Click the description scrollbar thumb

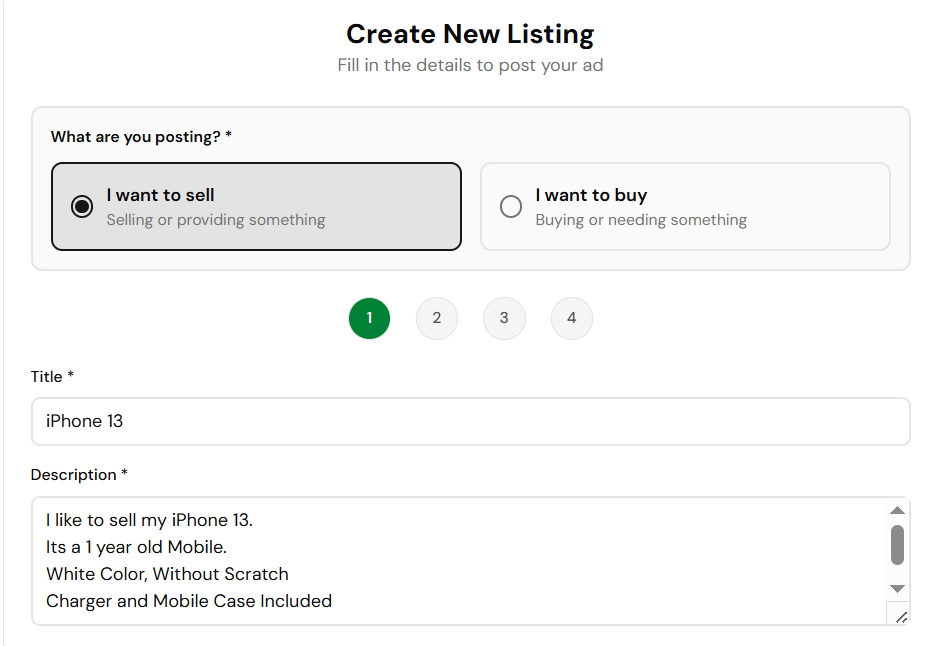pyautogui.click(x=897, y=545)
